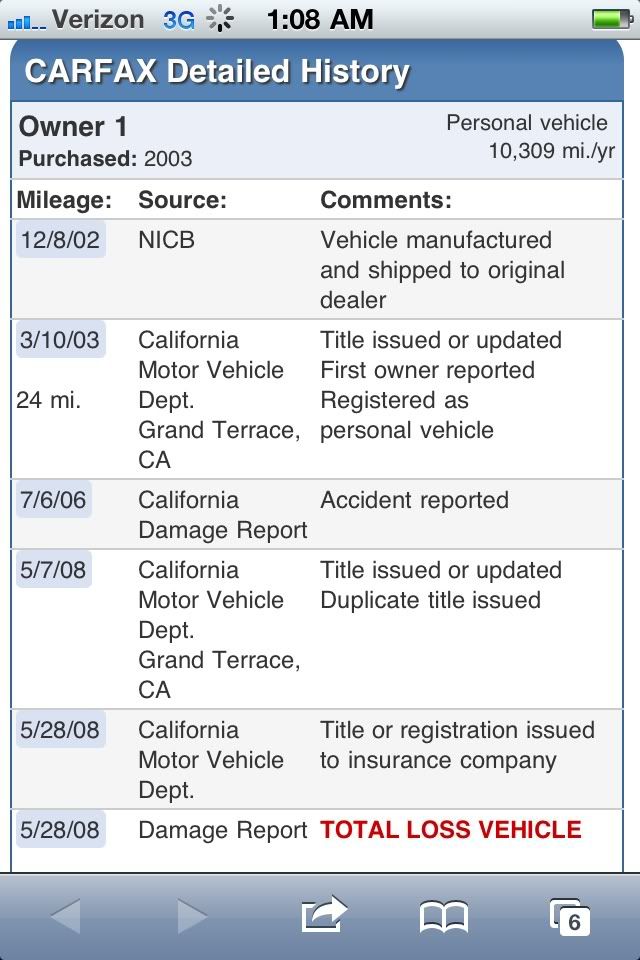Image resolution: width=640 pixels, height=960 pixels.
Task: Click the NICB source entry
Action: tap(167, 240)
